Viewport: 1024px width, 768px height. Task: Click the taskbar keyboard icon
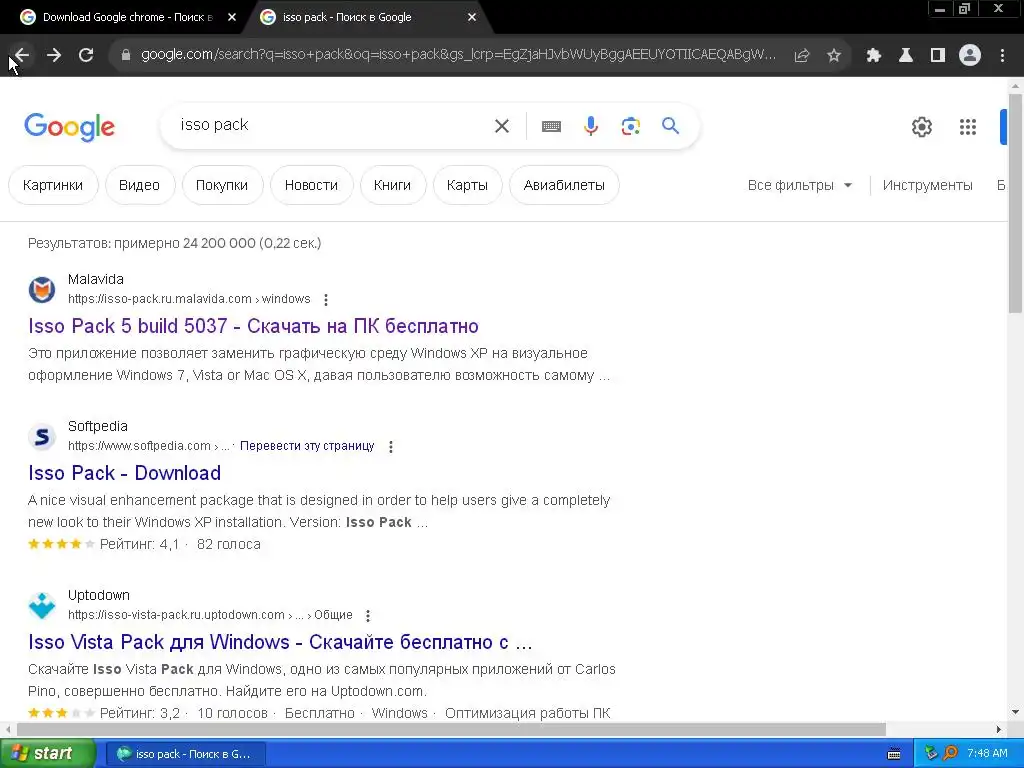(x=894, y=754)
